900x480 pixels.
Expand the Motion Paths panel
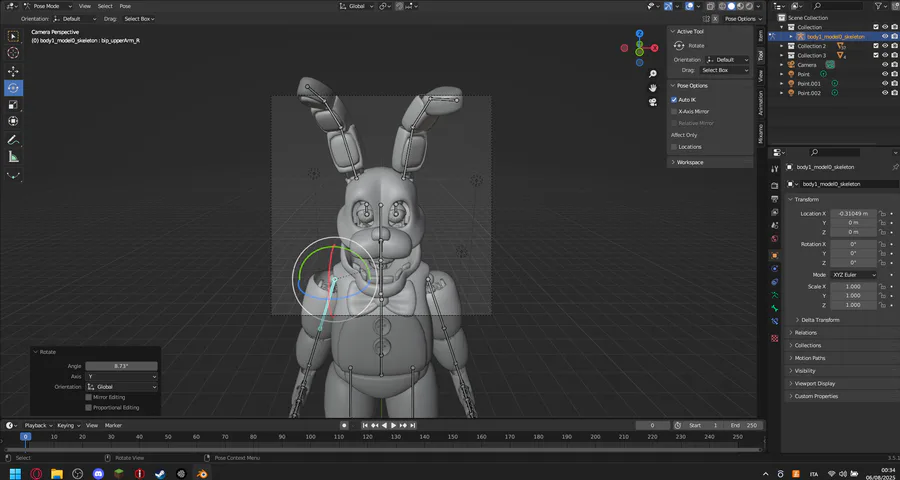[x=809, y=358]
